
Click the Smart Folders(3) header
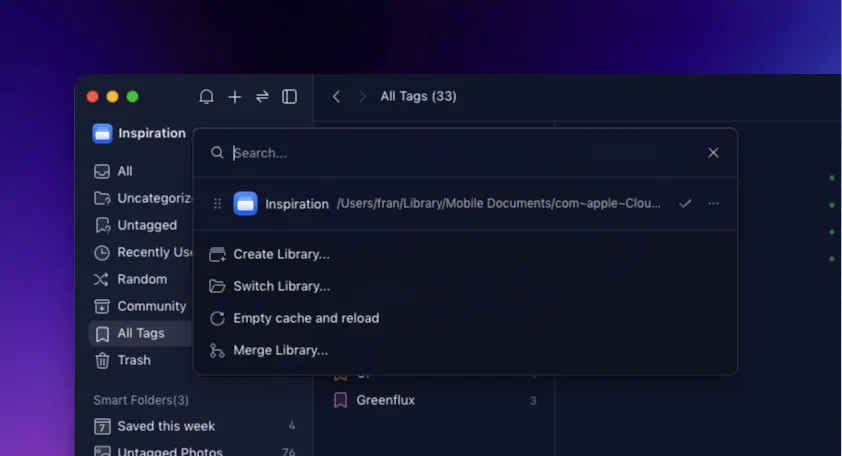pos(141,400)
